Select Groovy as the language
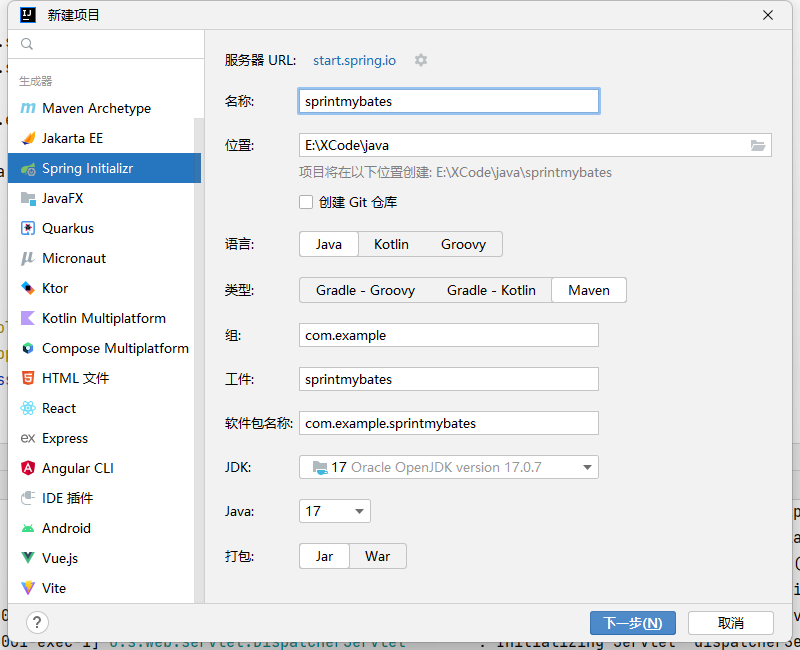The image size is (800, 650). click(x=463, y=244)
